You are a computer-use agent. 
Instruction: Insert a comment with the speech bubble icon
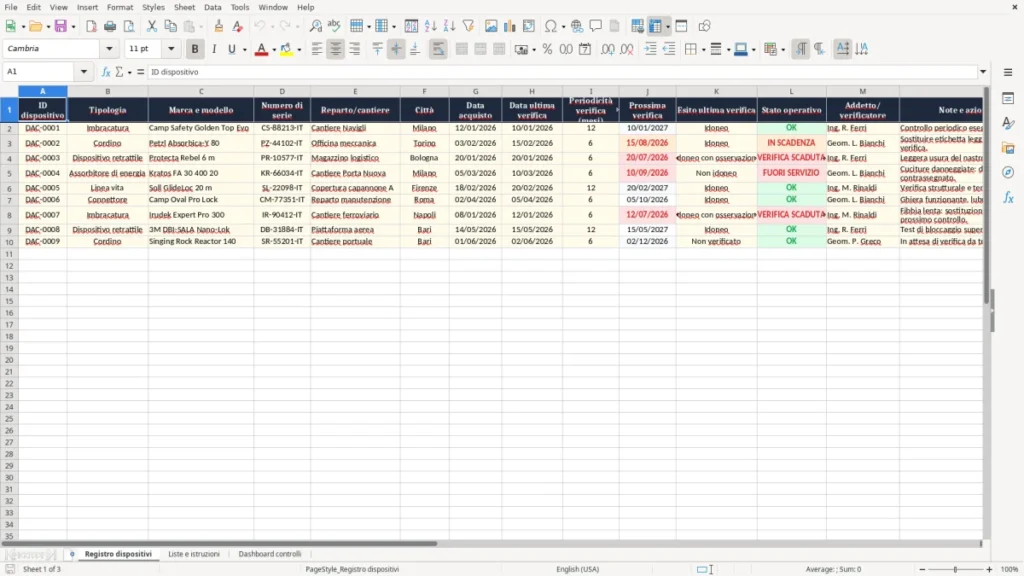click(596, 26)
